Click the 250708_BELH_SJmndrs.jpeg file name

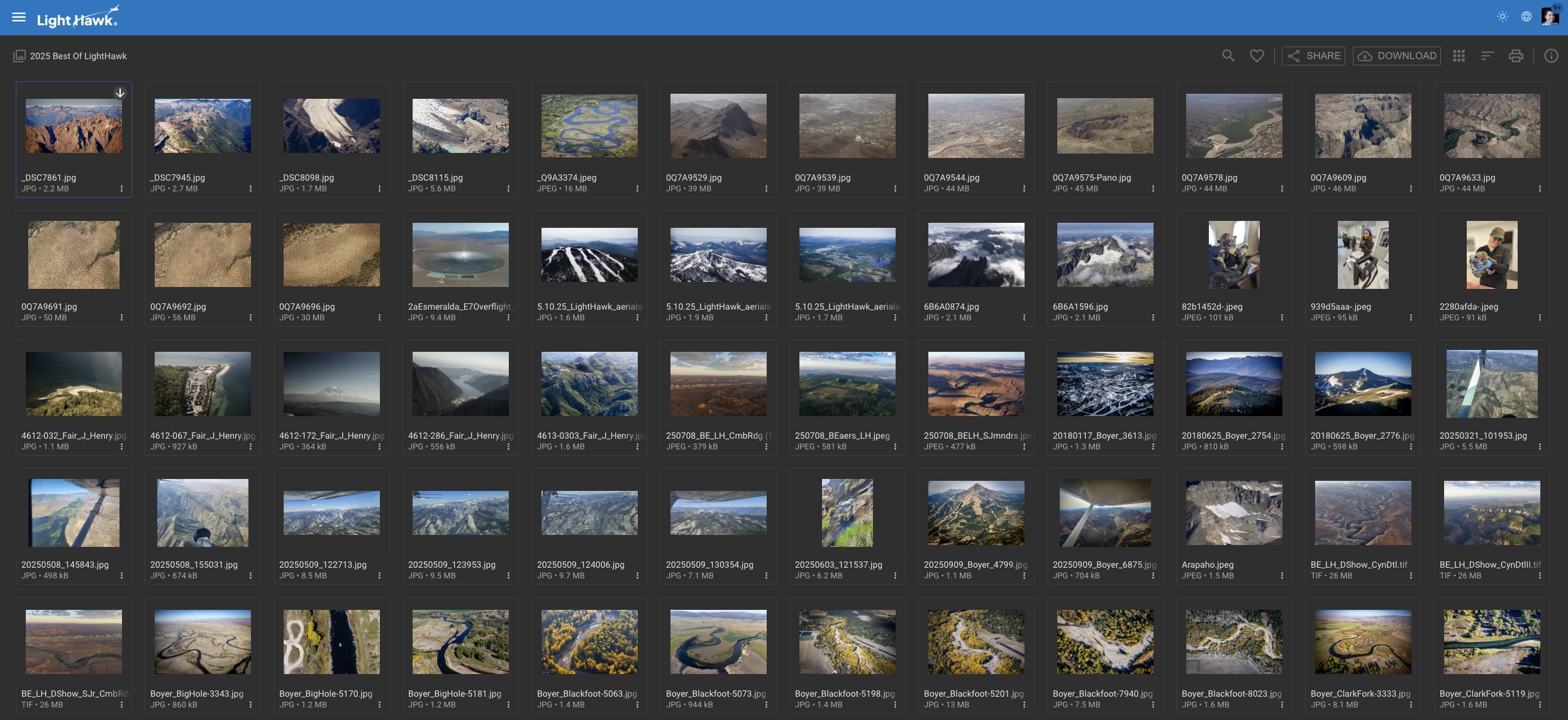tap(977, 436)
